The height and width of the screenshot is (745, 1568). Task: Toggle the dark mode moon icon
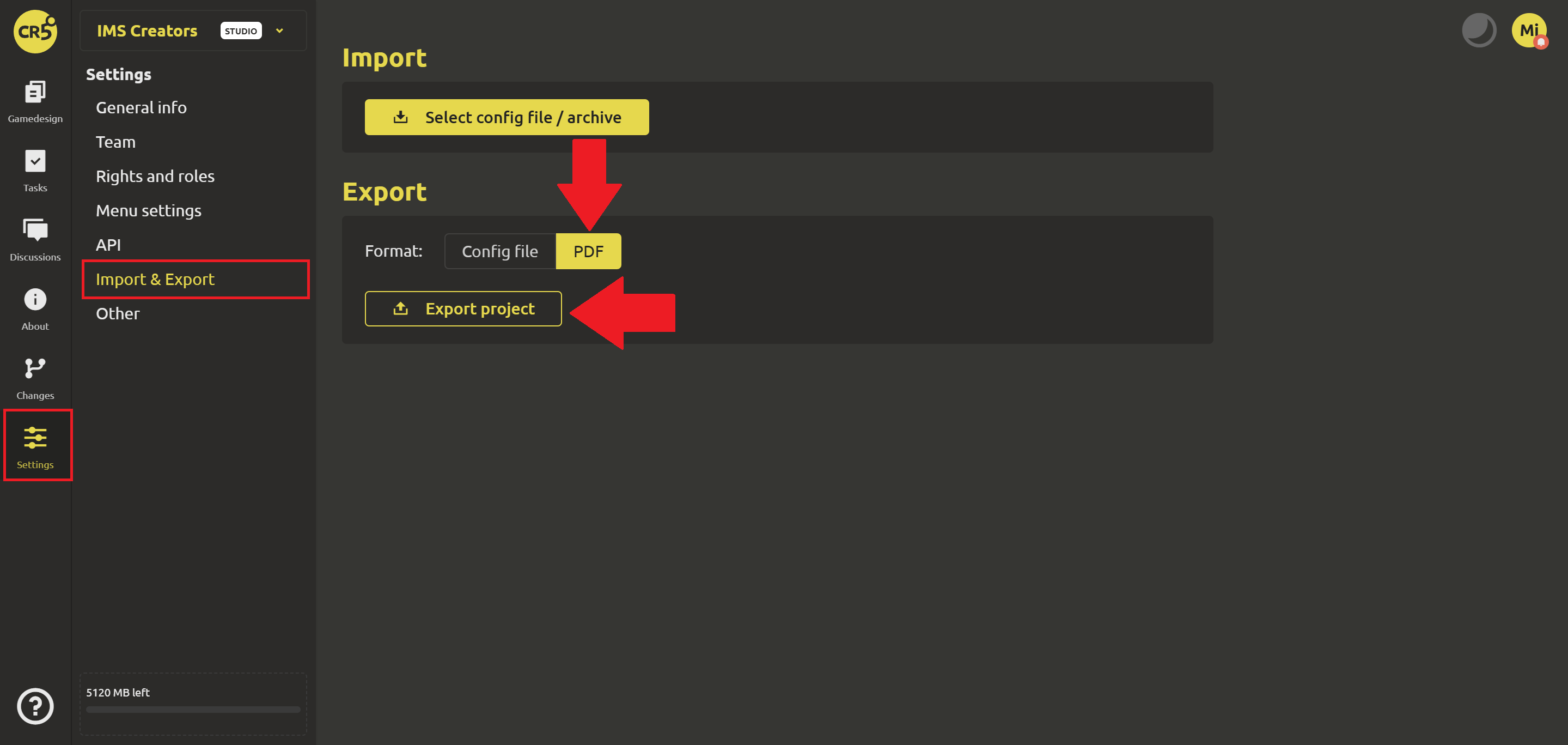1479,31
